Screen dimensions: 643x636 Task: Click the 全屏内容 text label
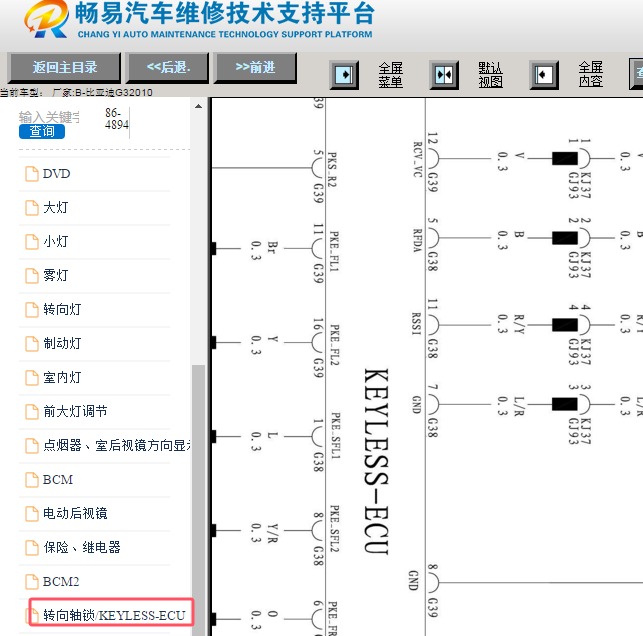[x=591, y=74]
